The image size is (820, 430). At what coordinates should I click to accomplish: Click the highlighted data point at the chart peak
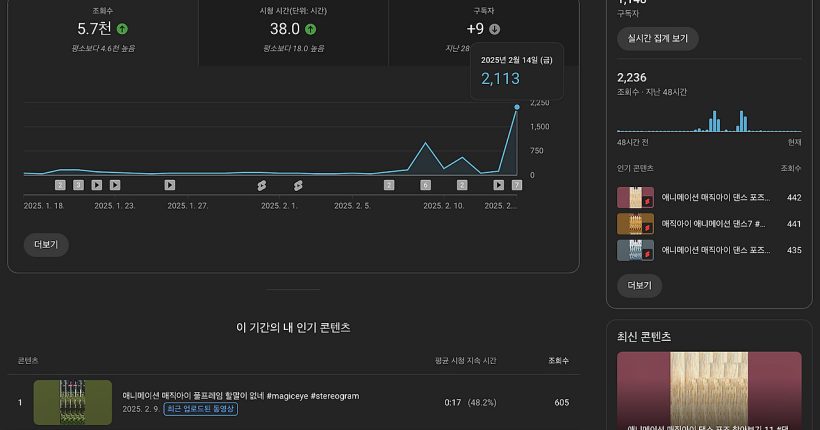(517, 107)
